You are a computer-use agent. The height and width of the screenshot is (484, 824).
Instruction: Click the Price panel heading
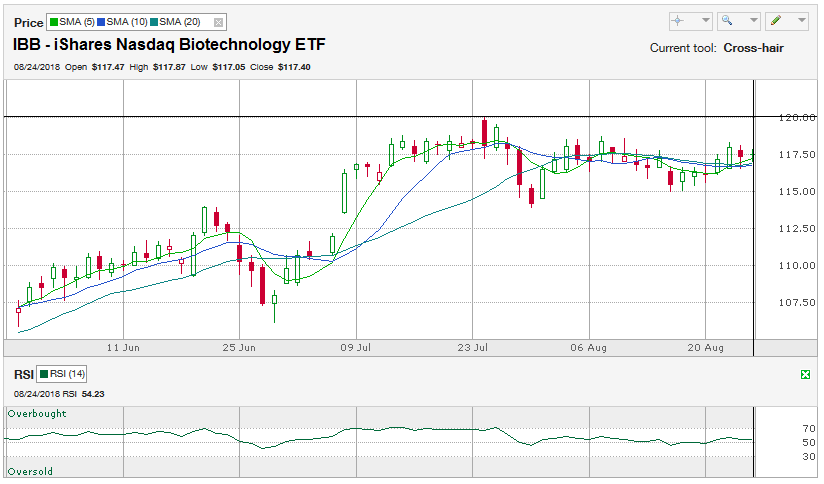(x=28, y=23)
